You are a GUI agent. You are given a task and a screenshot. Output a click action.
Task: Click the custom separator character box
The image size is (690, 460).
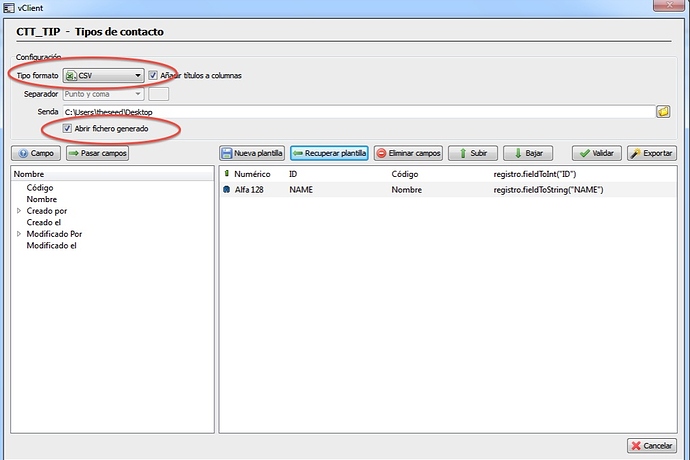pos(158,94)
